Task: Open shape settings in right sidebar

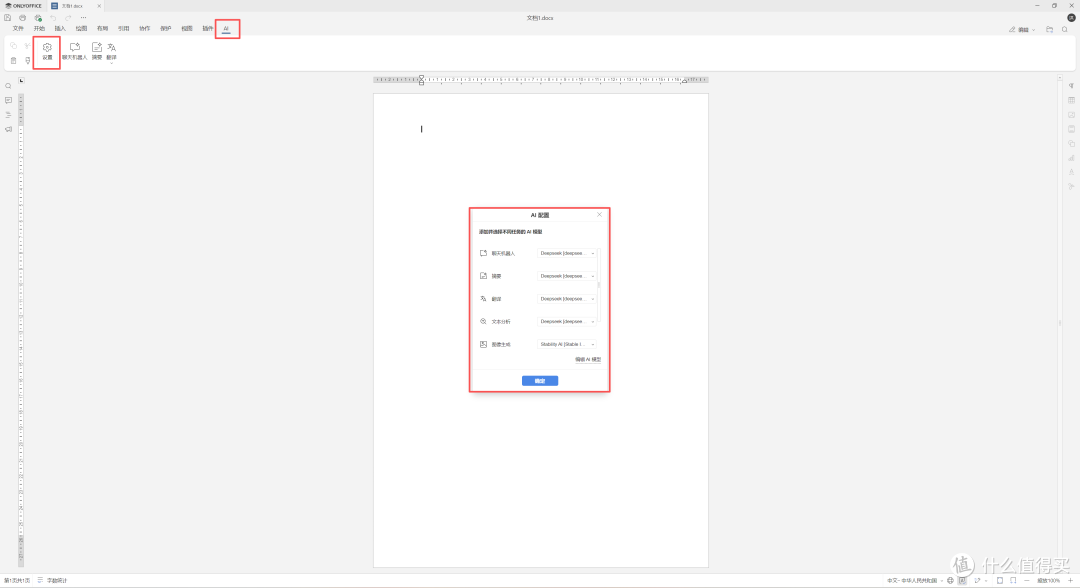Action: [1071, 144]
